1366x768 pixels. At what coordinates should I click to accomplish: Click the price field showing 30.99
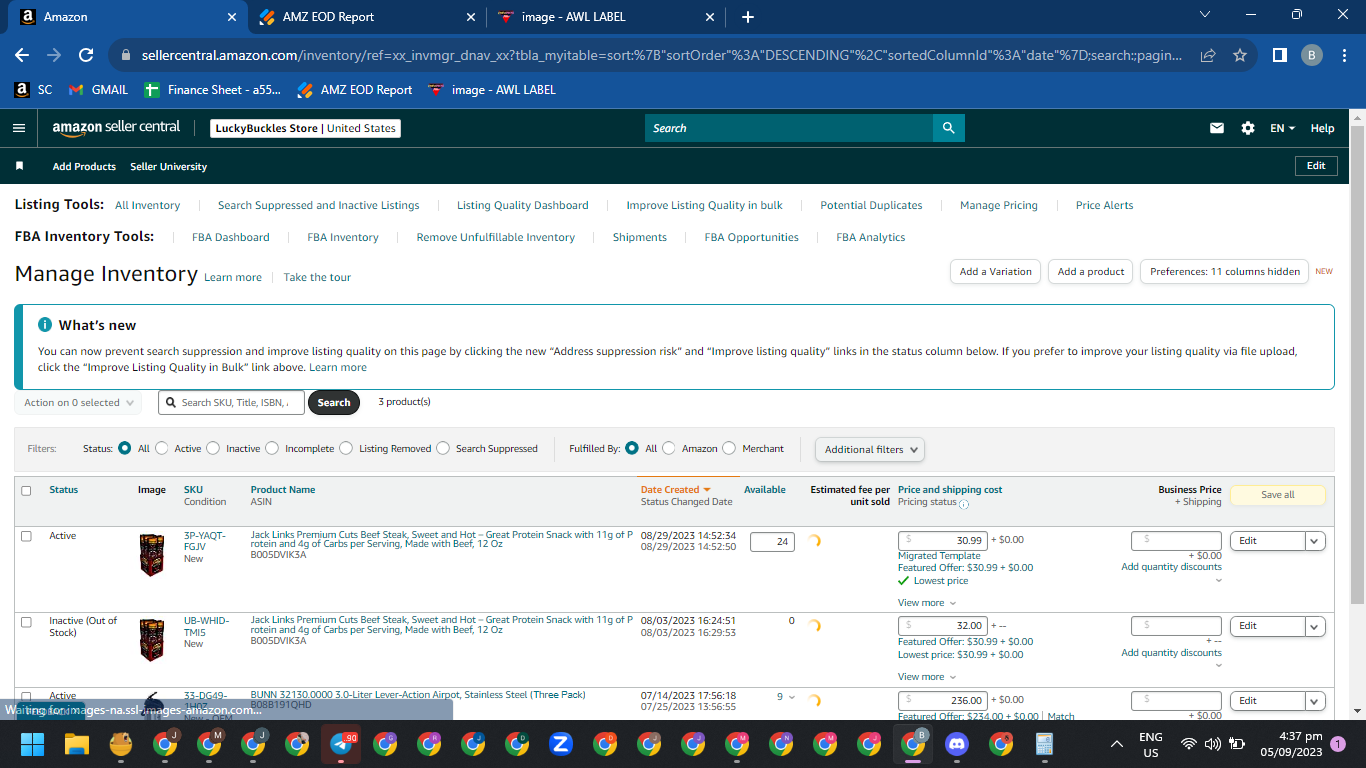pyautogui.click(x=943, y=541)
